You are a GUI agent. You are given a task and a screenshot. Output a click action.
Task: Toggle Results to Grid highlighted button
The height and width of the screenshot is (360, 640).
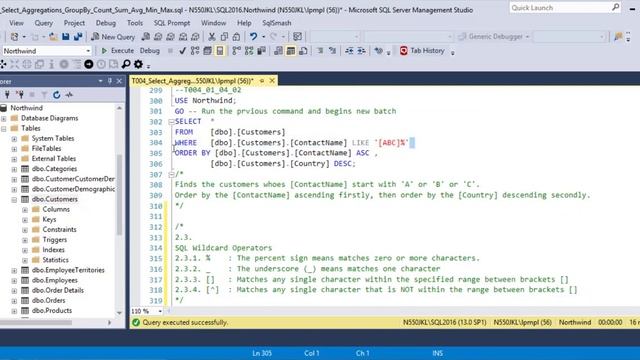click(291, 51)
